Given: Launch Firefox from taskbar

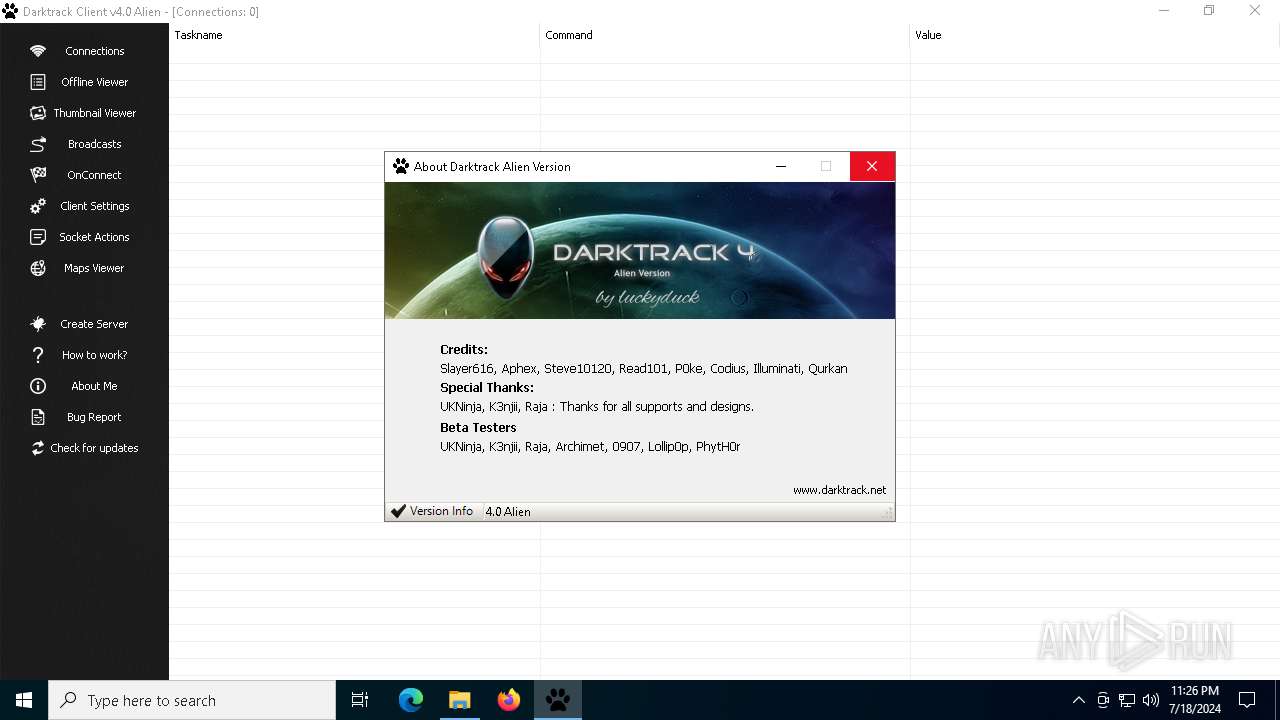Looking at the screenshot, I should tap(509, 700).
